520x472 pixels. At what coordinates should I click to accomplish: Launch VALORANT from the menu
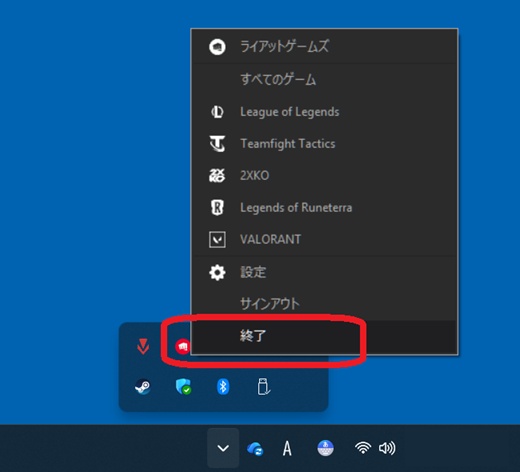click(324, 239)
